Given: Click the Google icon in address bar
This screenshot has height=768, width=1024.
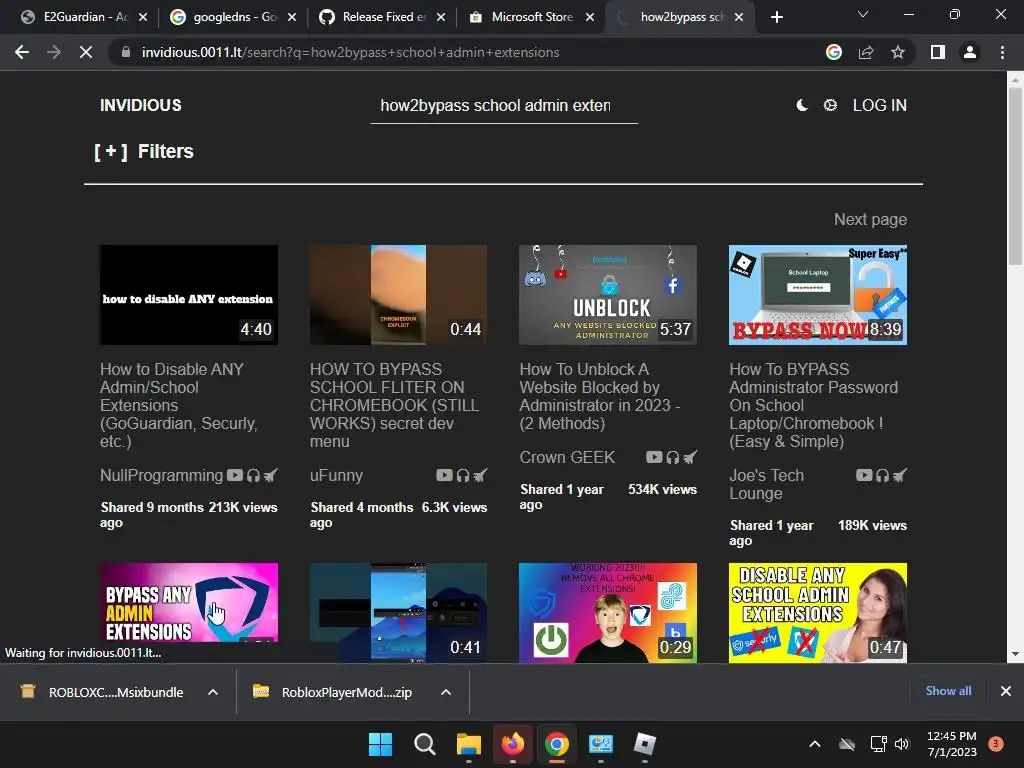Looking at the screenshot, I should tap(833, 52).
